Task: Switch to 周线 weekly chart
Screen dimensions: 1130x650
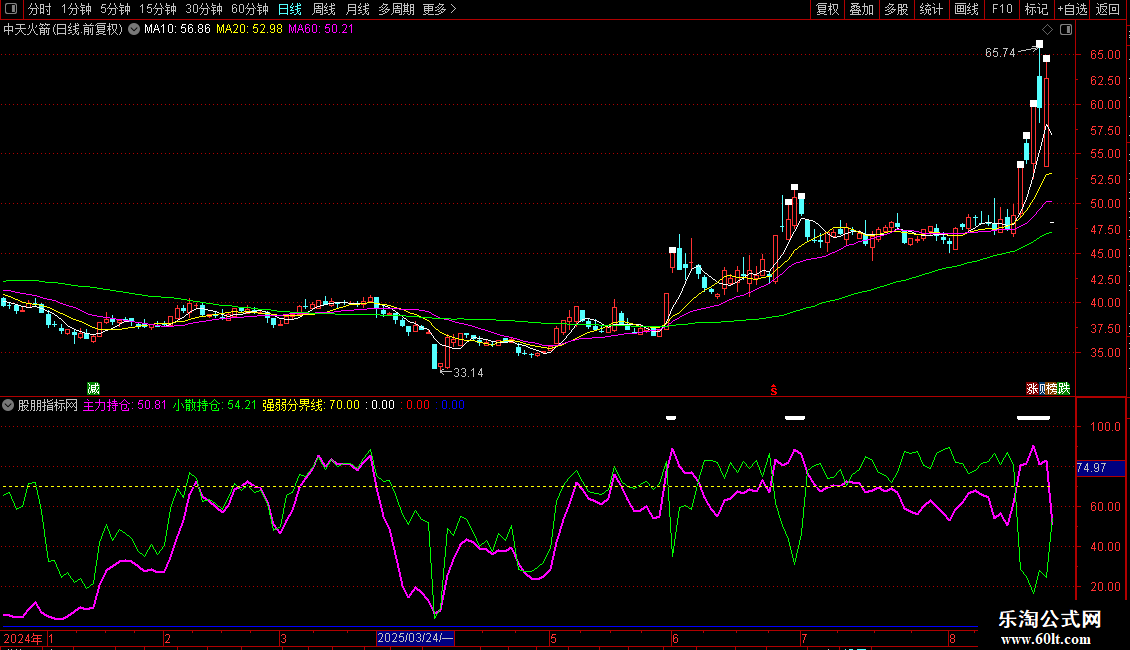Action: click(324, 9)
